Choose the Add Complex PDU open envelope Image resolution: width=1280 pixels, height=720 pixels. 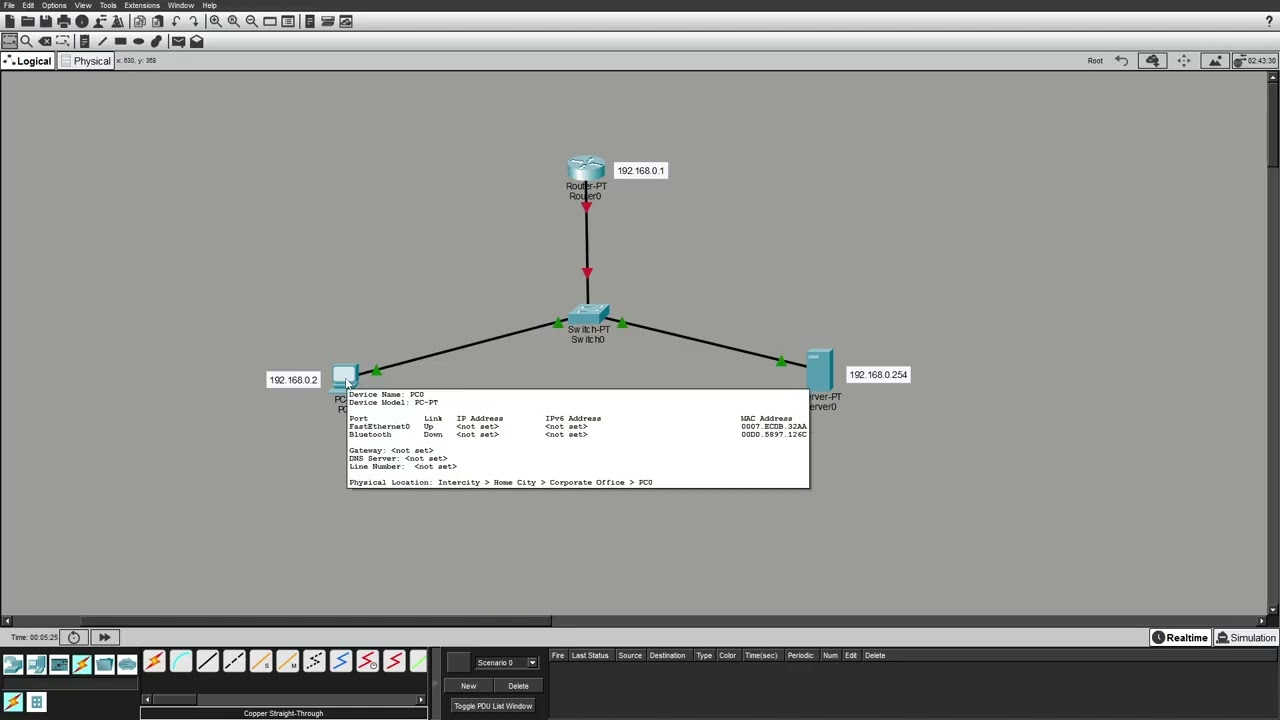point(196,41)
